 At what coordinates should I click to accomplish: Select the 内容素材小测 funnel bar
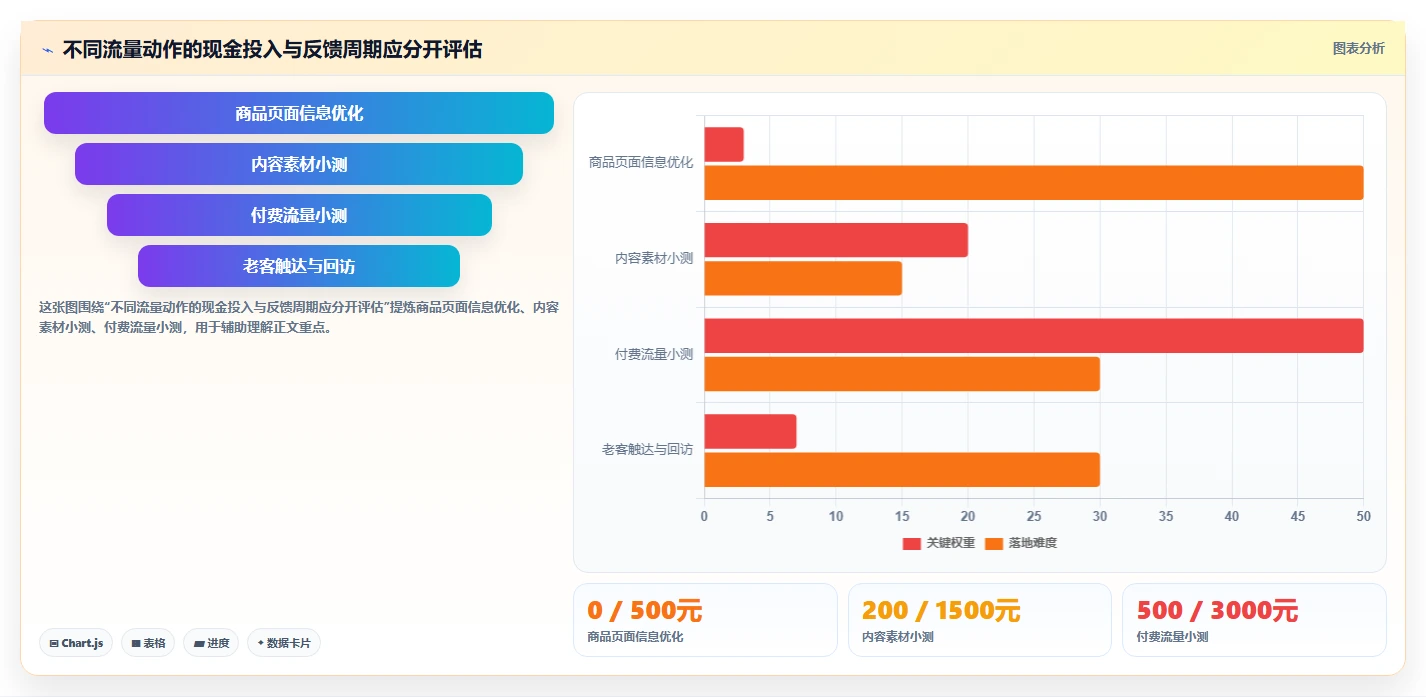[x=299, y=164]
